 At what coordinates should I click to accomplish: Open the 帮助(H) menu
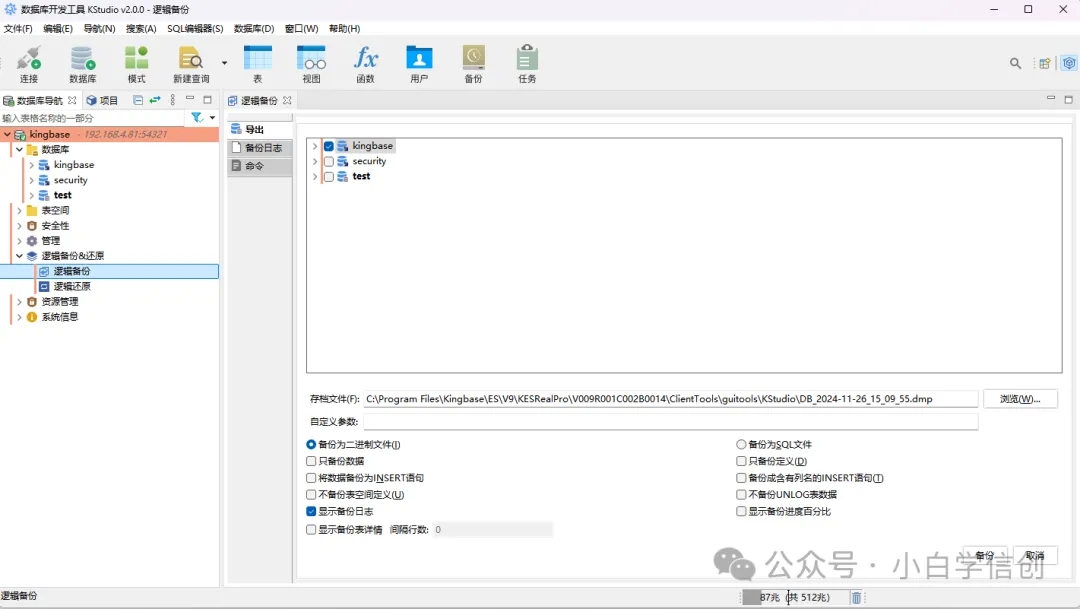[344, 28]
